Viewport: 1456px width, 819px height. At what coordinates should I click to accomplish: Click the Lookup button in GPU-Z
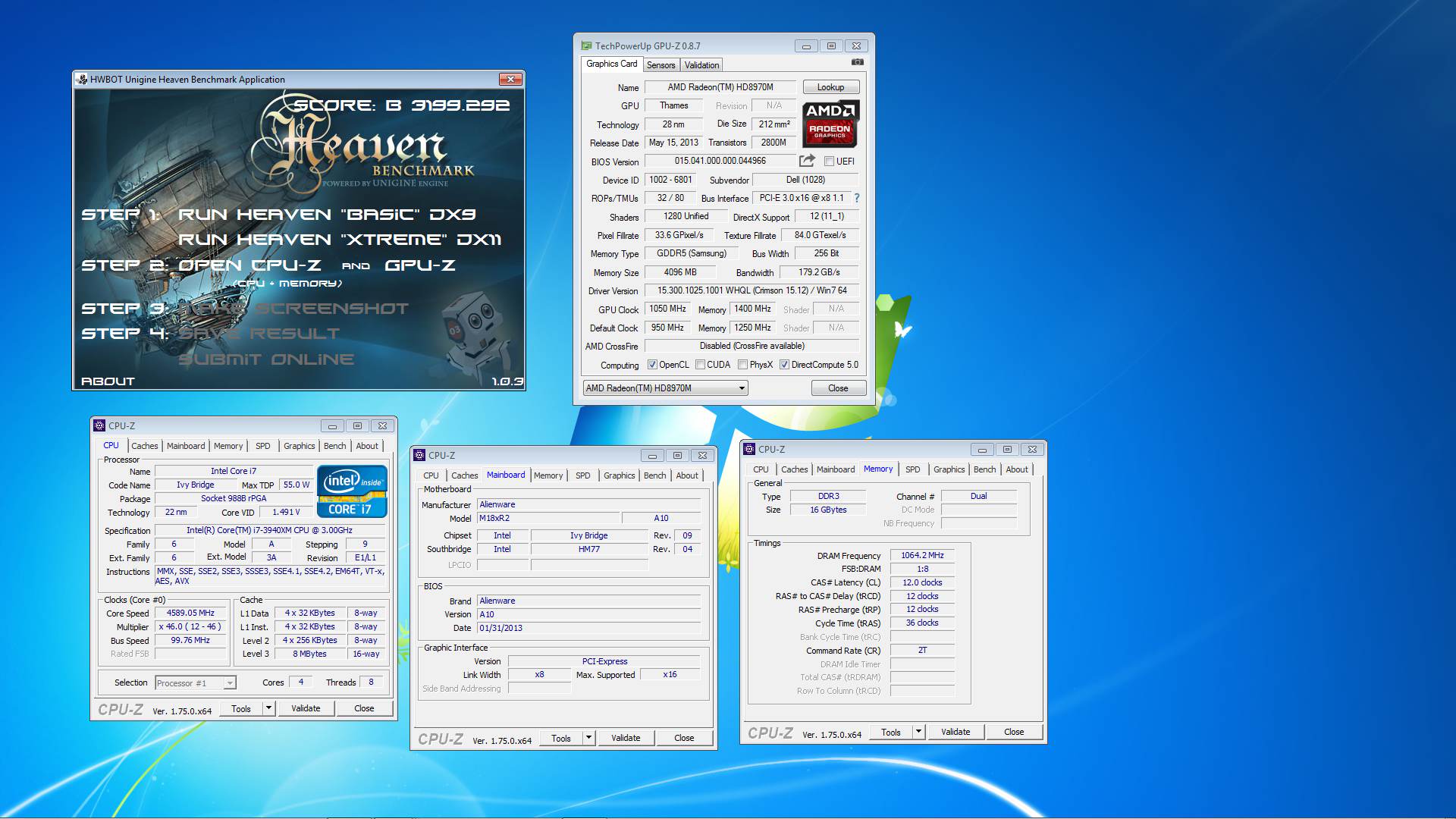click(x=830, y=87)
